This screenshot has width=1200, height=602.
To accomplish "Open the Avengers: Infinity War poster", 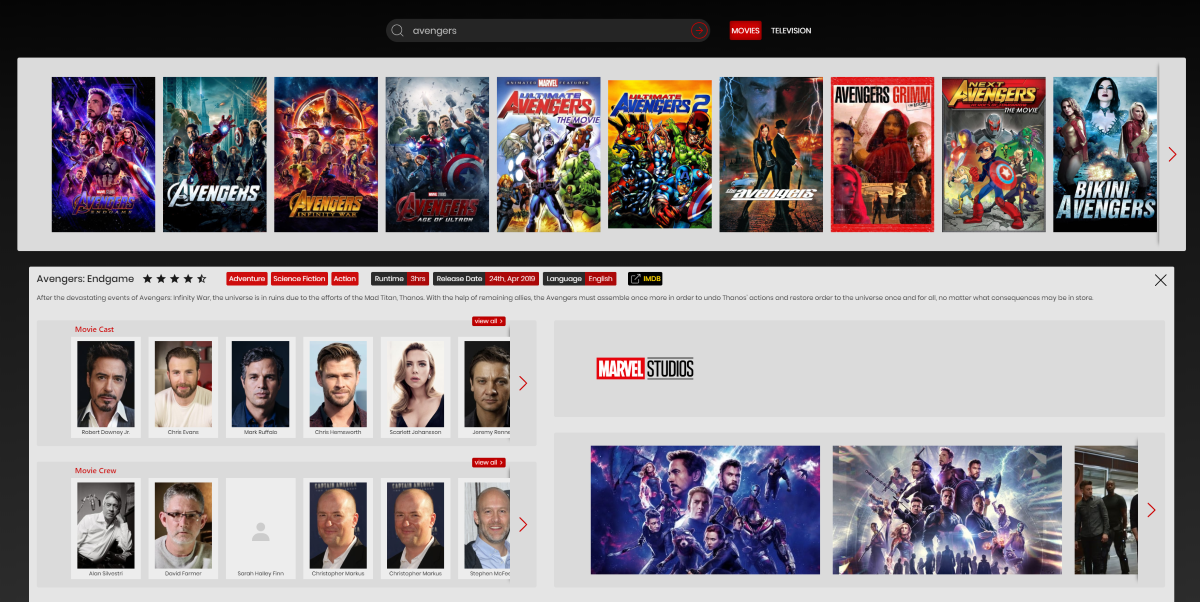I will tap(326, 154).
